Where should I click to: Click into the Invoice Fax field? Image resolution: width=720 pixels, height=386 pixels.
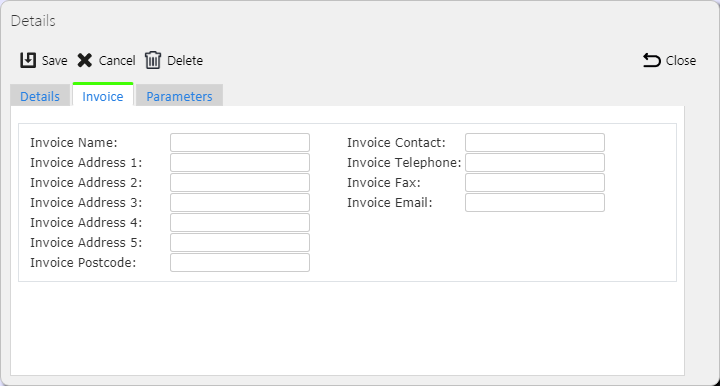point(535,183)
